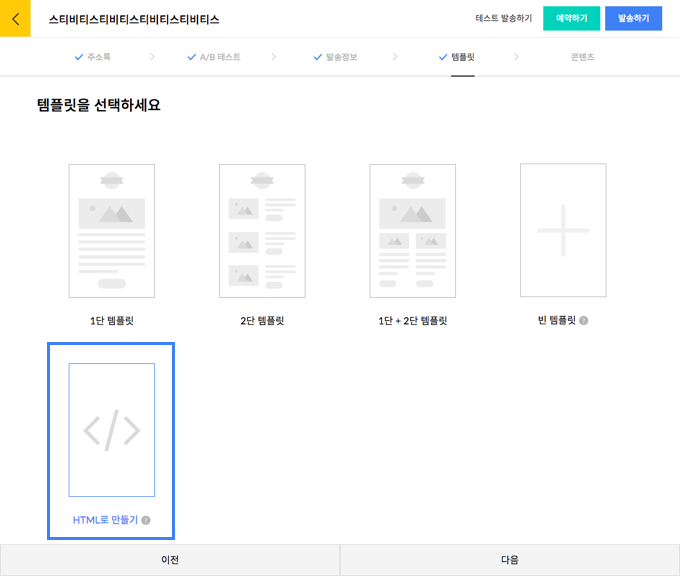Screen dimensions: 680x576
Task: Go to the A/B 테스트 step
Action: pyautogui.click(x=214, y=57)
